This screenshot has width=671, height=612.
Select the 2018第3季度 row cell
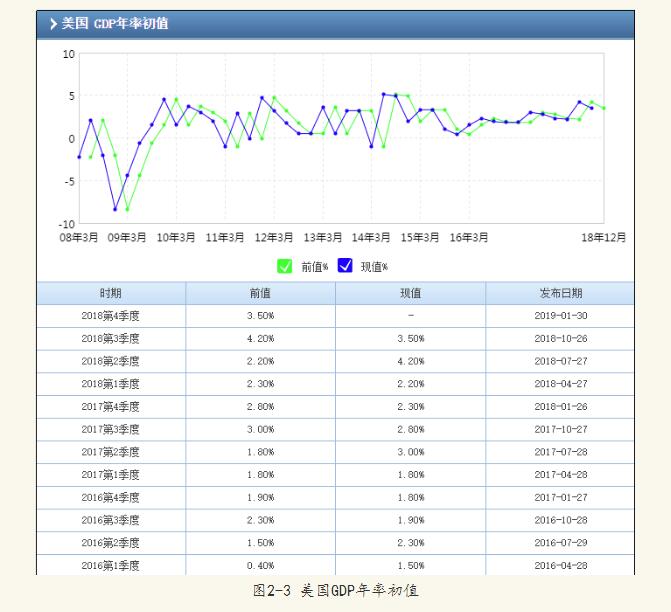(x=111, y=339)
